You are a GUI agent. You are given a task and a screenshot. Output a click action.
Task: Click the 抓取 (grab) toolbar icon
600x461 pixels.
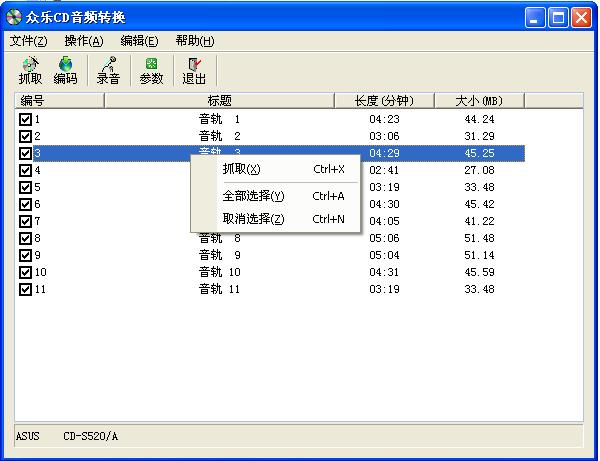[x=30, y=70]
